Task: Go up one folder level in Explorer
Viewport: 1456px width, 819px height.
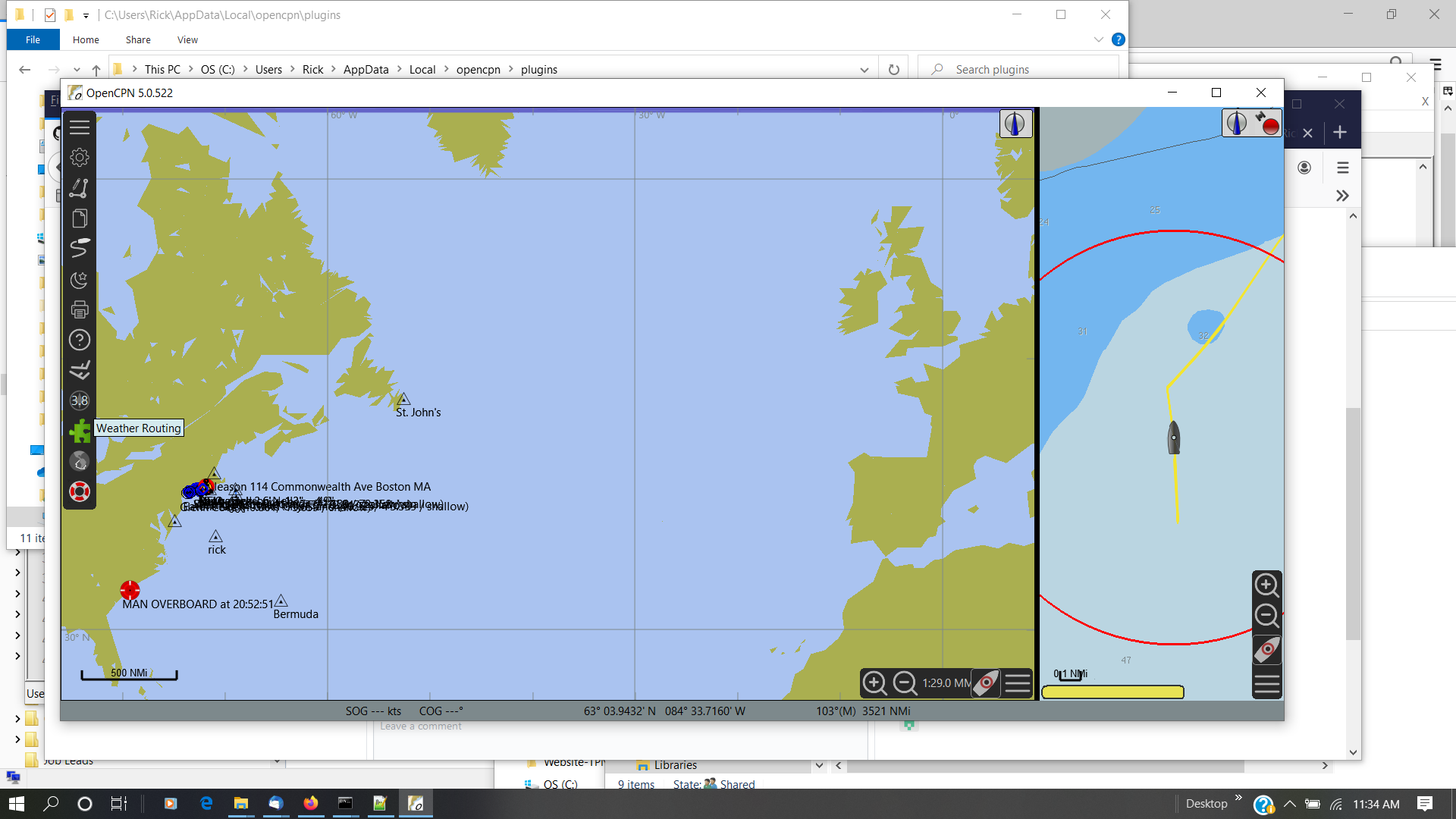Action: [96, 70]
